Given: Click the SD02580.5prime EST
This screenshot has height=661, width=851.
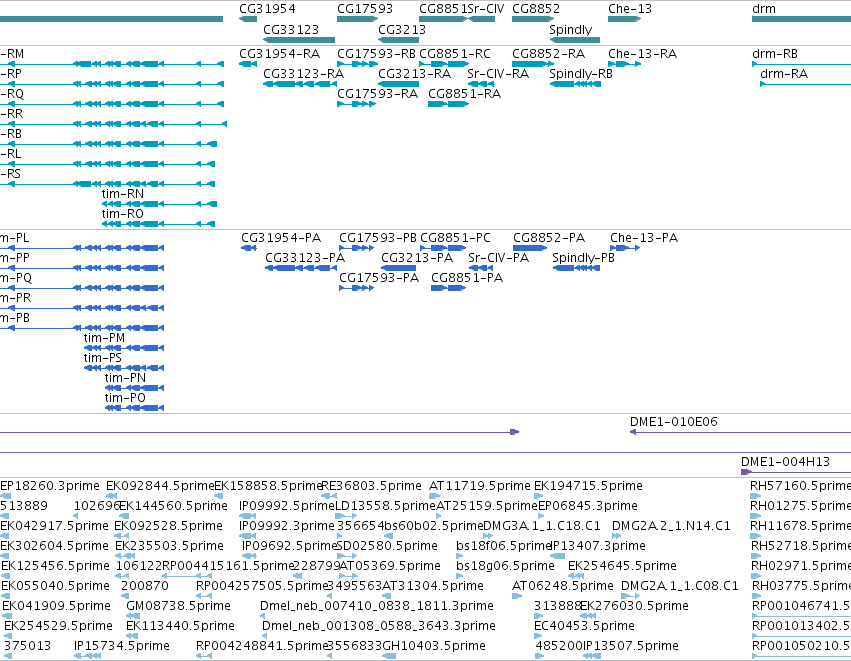Looking at the screenshot, I should [347, 556].
